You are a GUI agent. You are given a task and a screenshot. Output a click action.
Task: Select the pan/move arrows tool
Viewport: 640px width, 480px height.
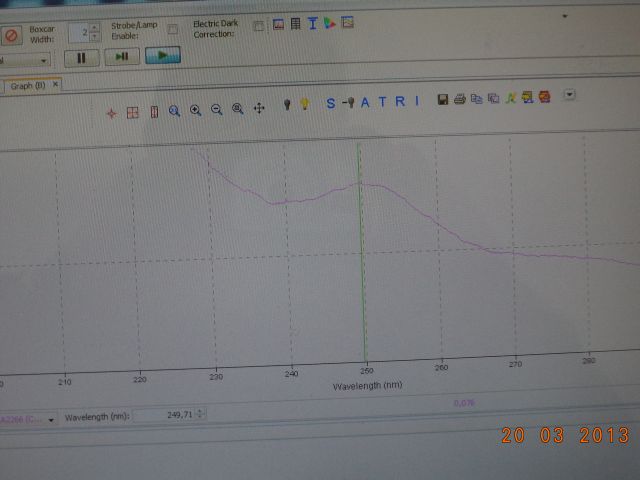(x=259, y=108)
